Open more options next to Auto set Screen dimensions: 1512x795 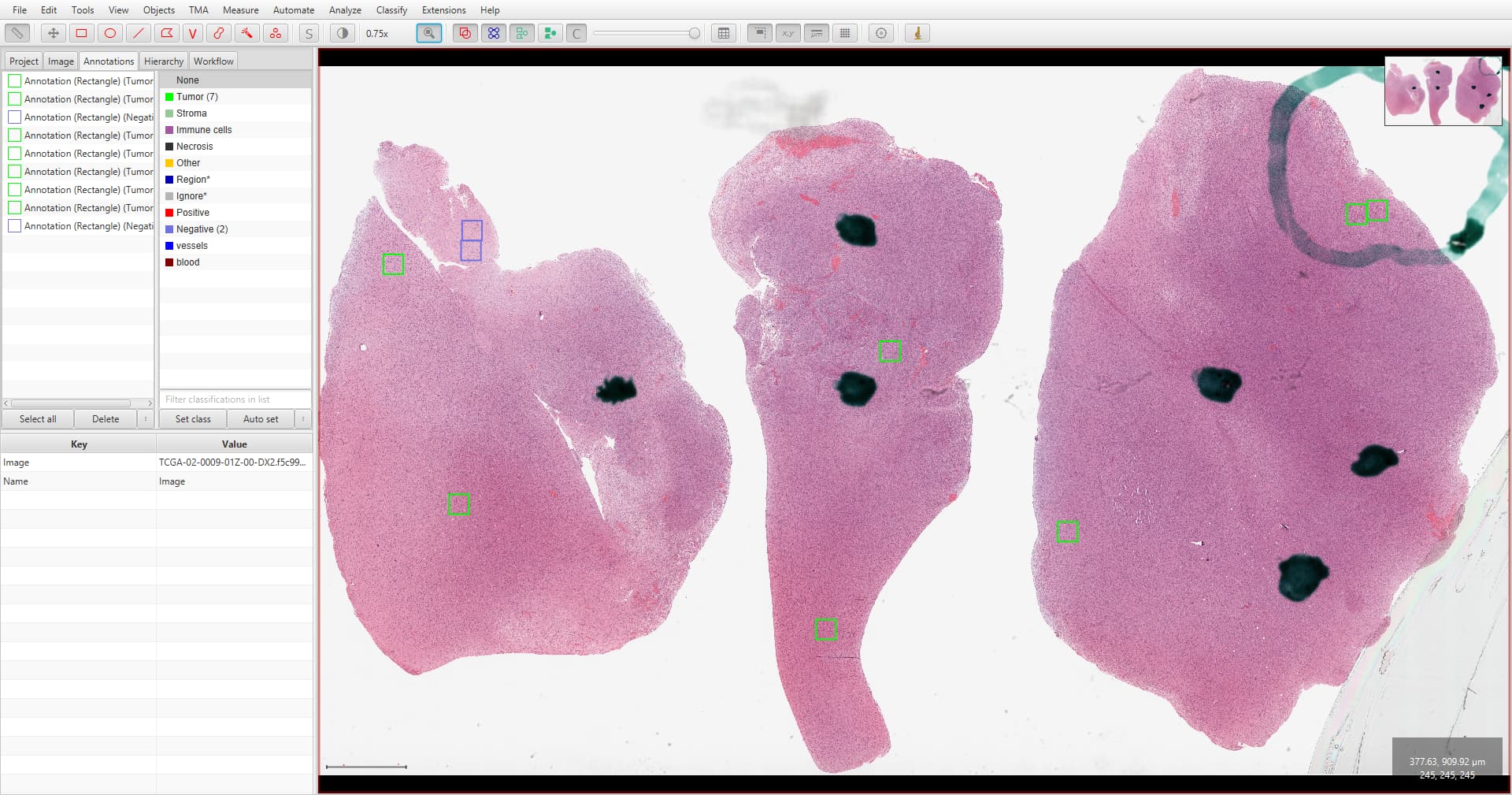(303, 419)
